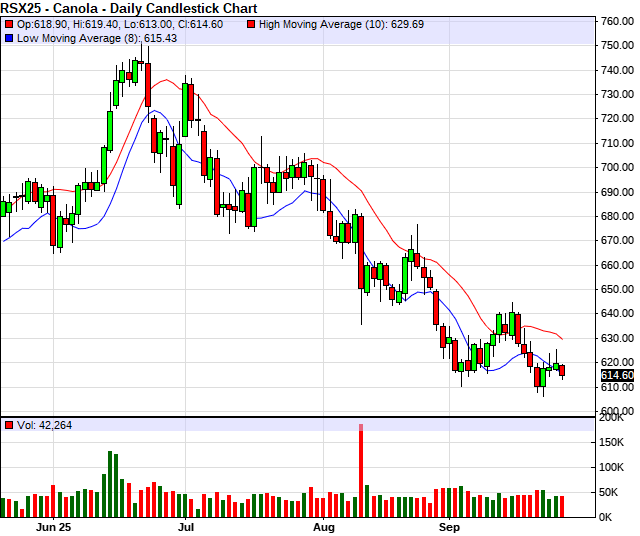
Task: Click the blue Low Moving Average legend swatch
Action: (9, 37)
